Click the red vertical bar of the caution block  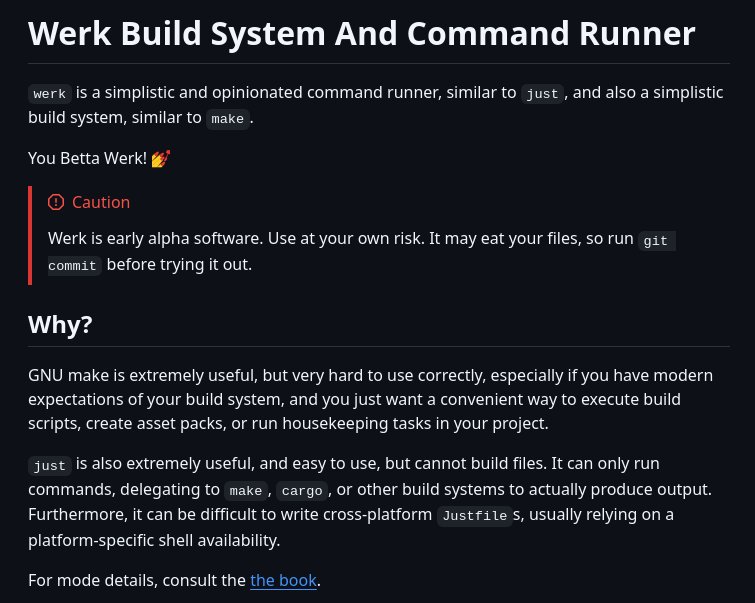click(30, 236)
